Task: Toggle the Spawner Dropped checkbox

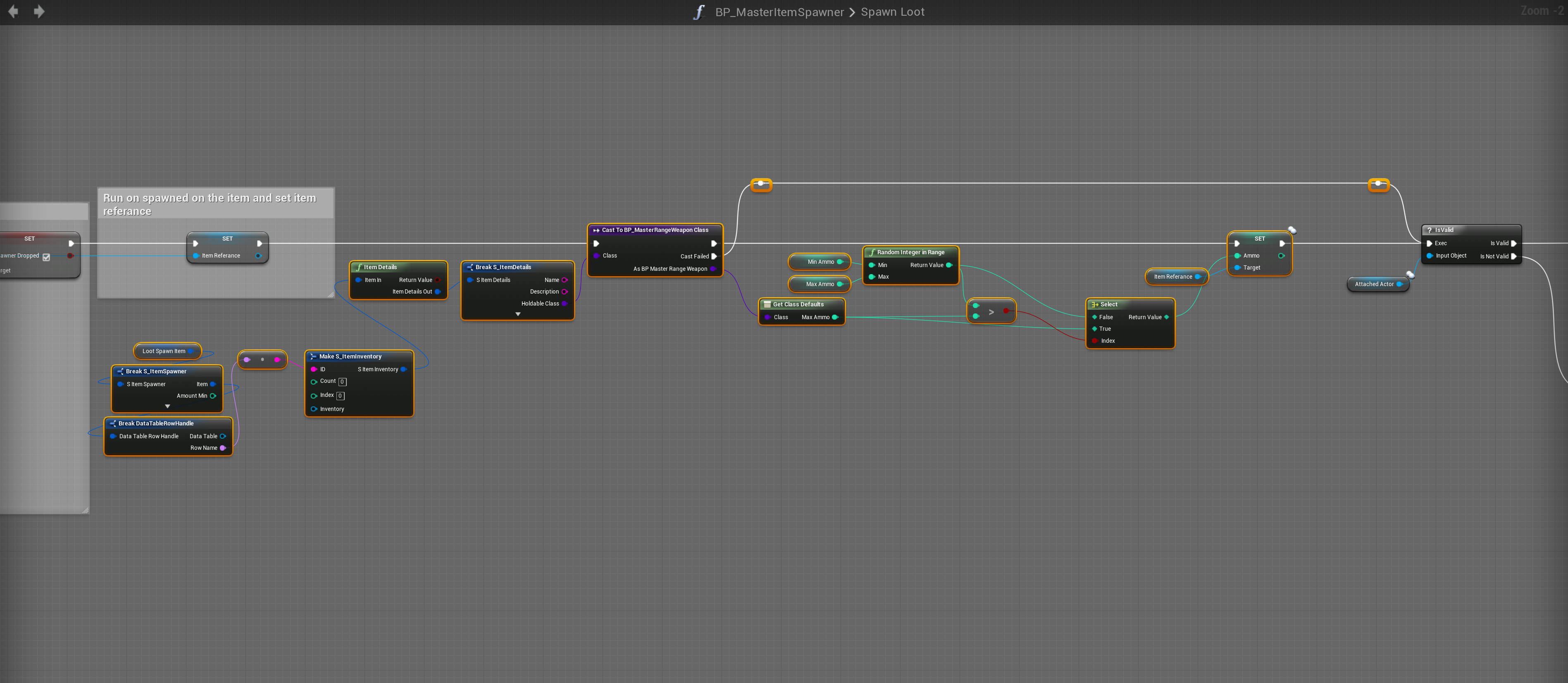Action: (x=46, y=257)
